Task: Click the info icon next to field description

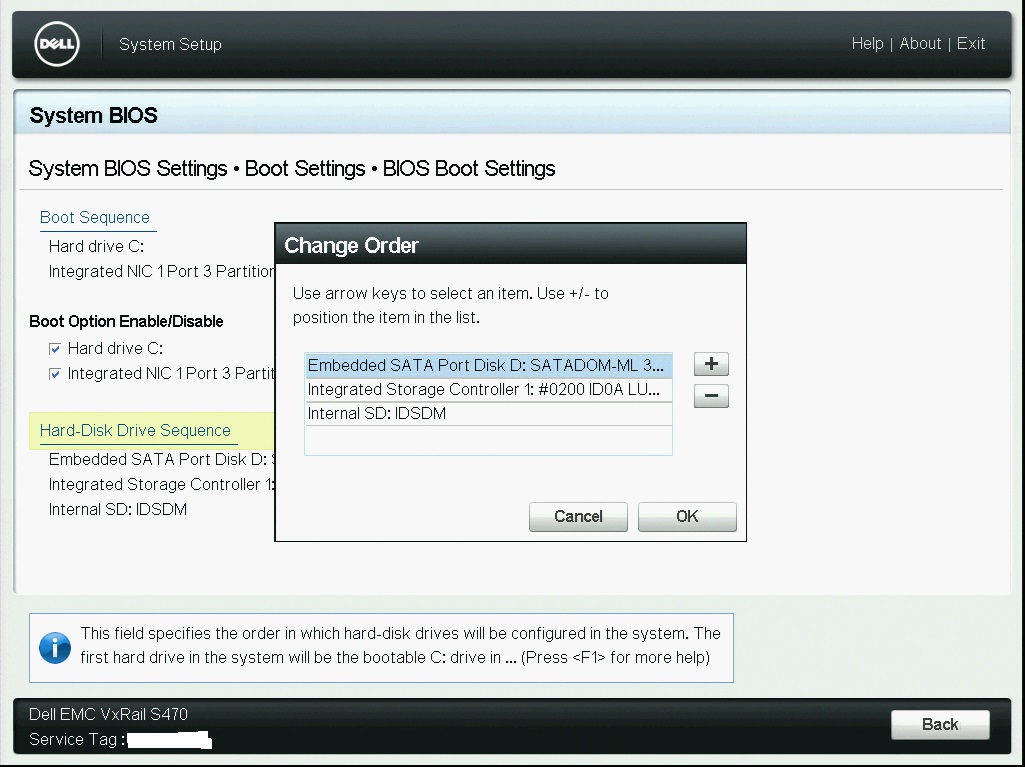Action: pos(55,648)
